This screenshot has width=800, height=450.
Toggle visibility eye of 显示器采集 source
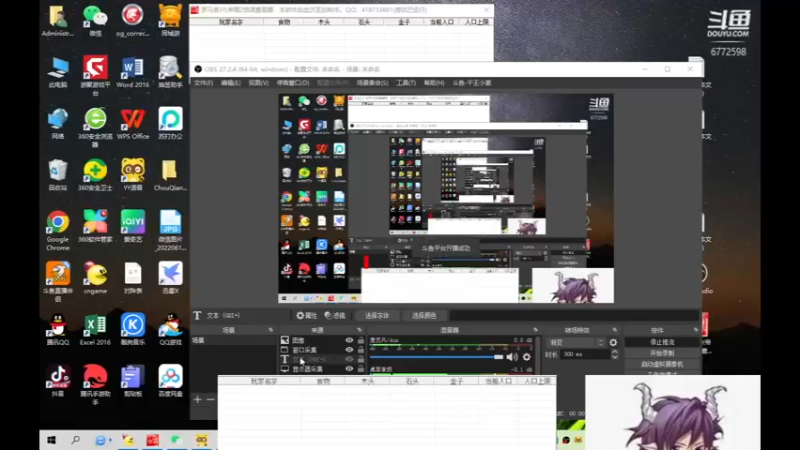click(x=349, y=369)
